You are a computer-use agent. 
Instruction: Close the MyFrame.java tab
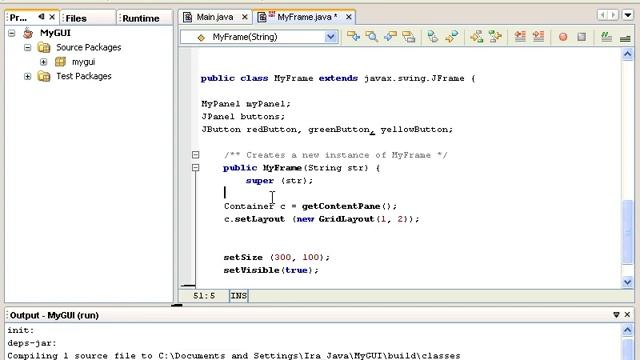click(349, 17)
